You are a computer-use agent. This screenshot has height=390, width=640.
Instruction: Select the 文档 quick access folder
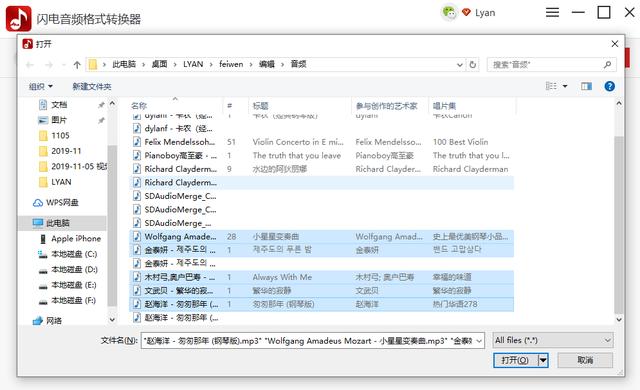pyautogui.click(x=59, y=105)
